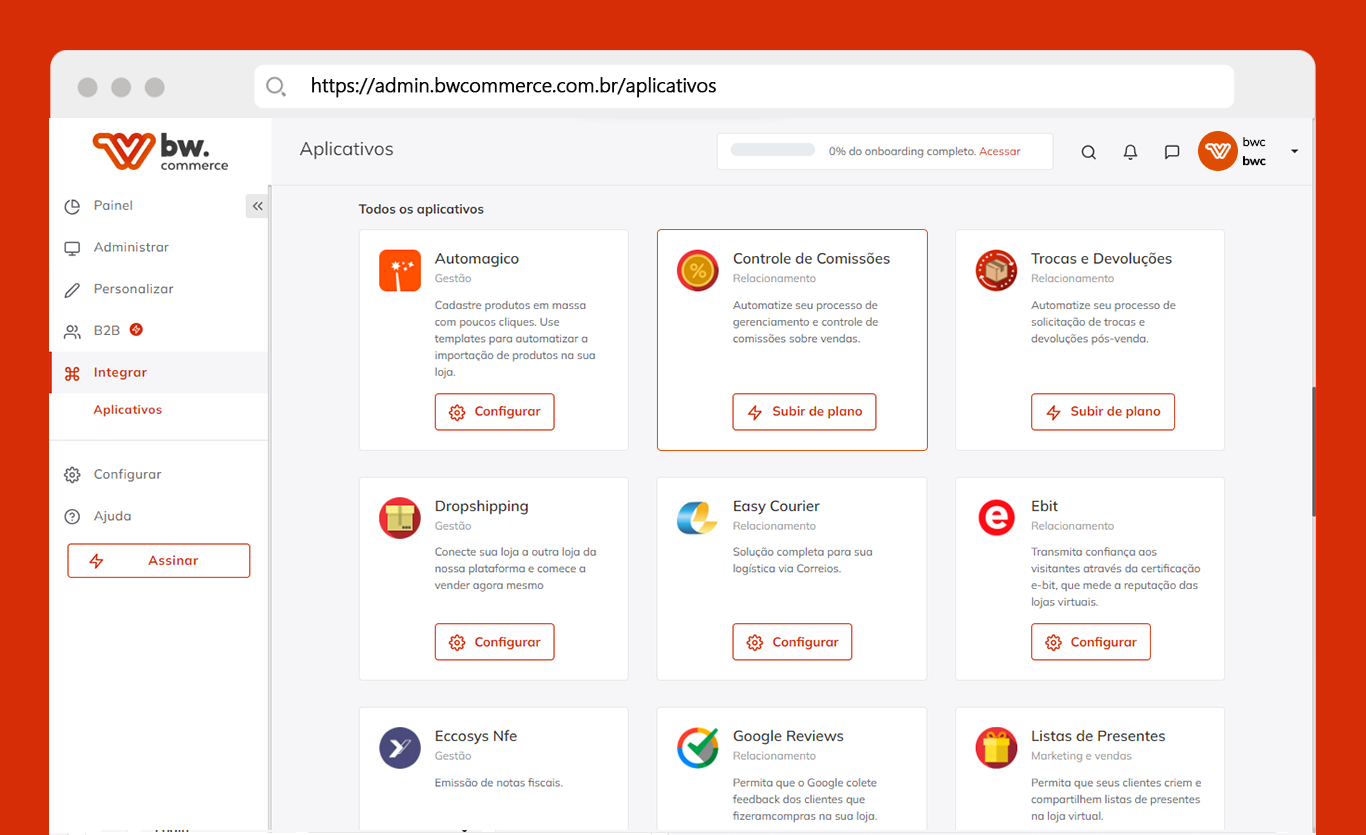The height and width of the screenshot is (835, 1366).
Task: Open Aplicativos submenu item
Action: [127, 410]
